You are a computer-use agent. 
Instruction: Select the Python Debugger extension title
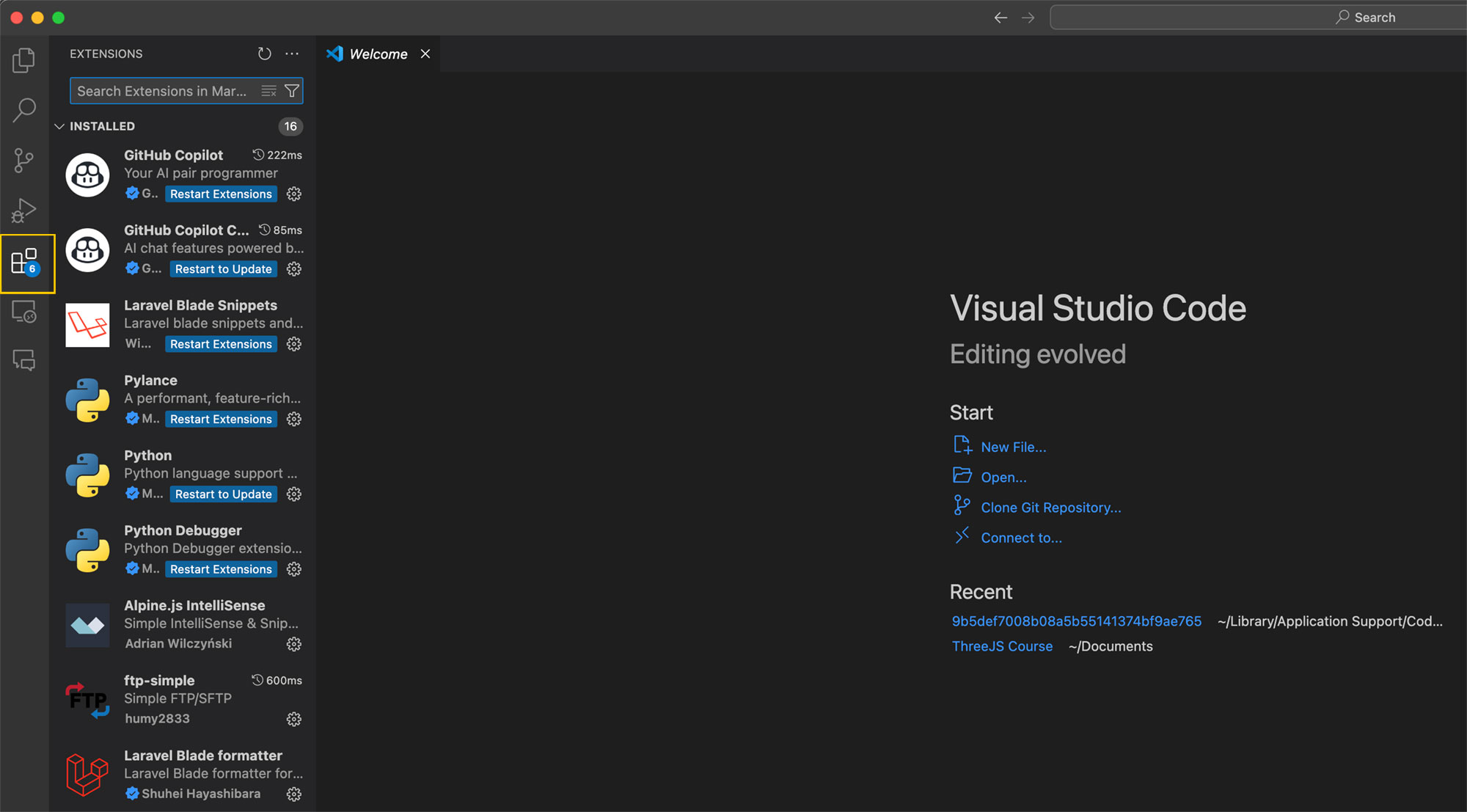pyautogui.click(x=183, y=530)
